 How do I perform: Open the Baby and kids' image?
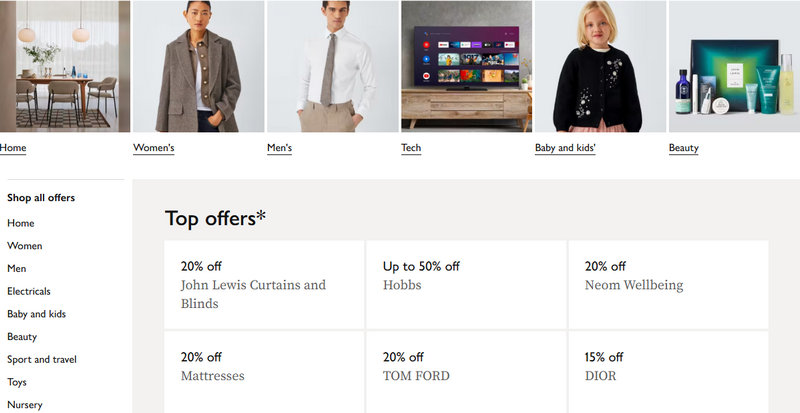[x=600, y=66]
